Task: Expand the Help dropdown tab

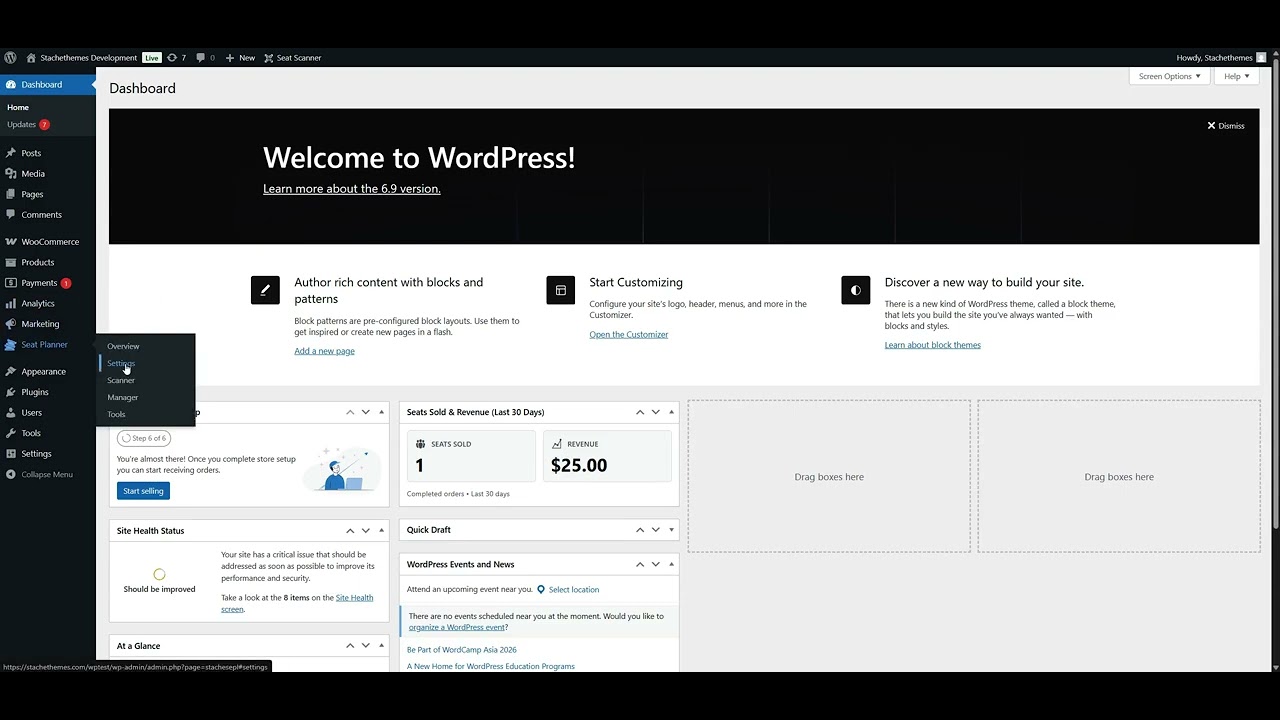Action: tap(1237, 76)
